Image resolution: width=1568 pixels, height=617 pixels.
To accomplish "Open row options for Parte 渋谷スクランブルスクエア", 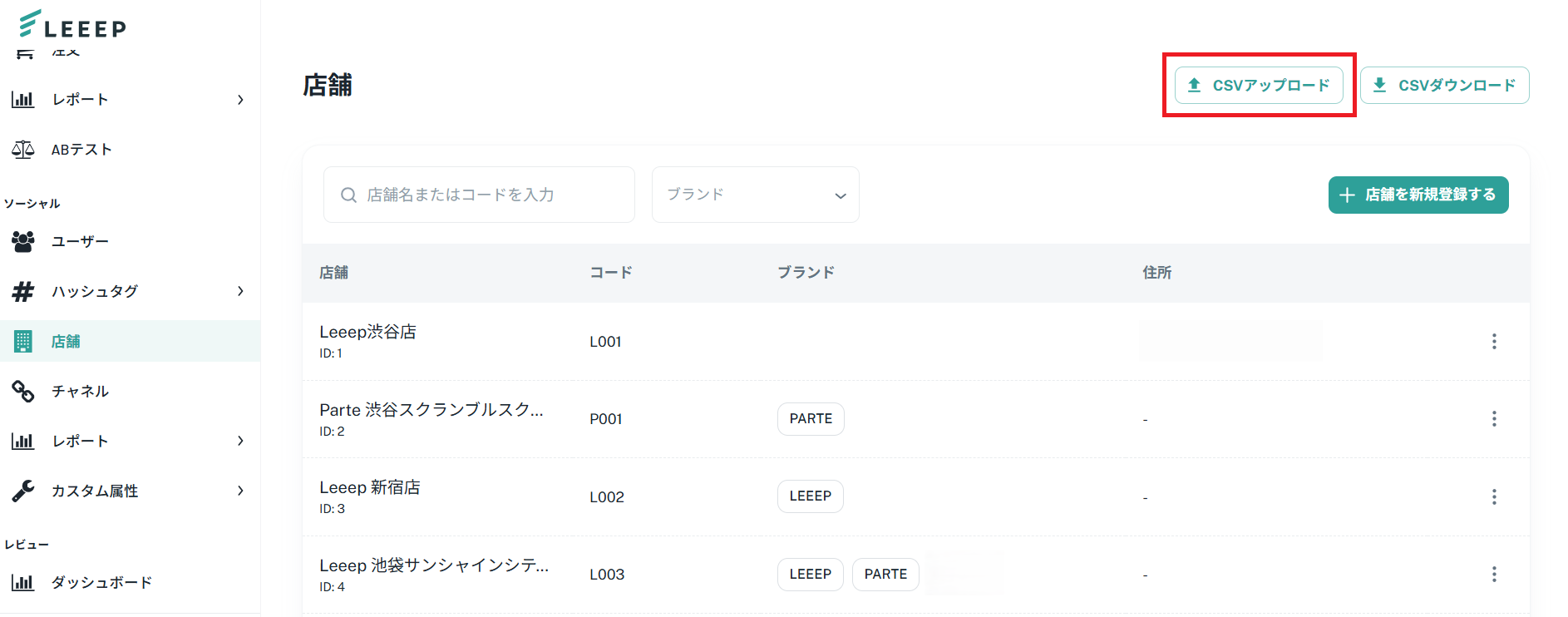I will pos(1494,418).
